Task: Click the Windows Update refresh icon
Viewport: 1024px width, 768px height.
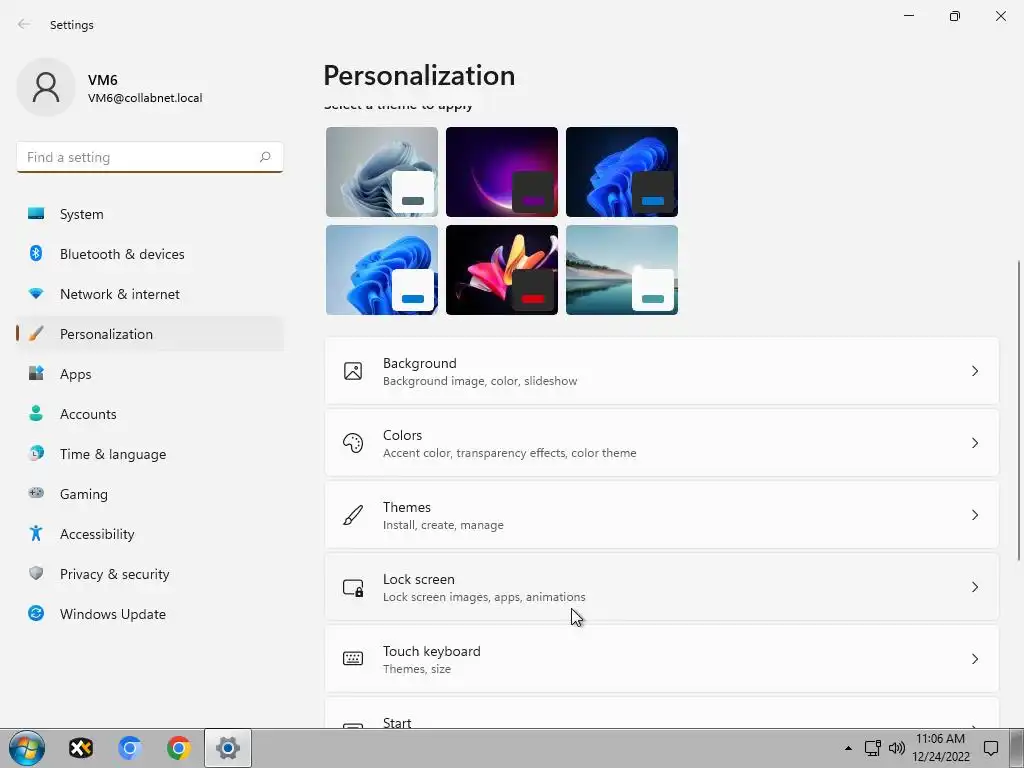Action: tap(36, 613)
